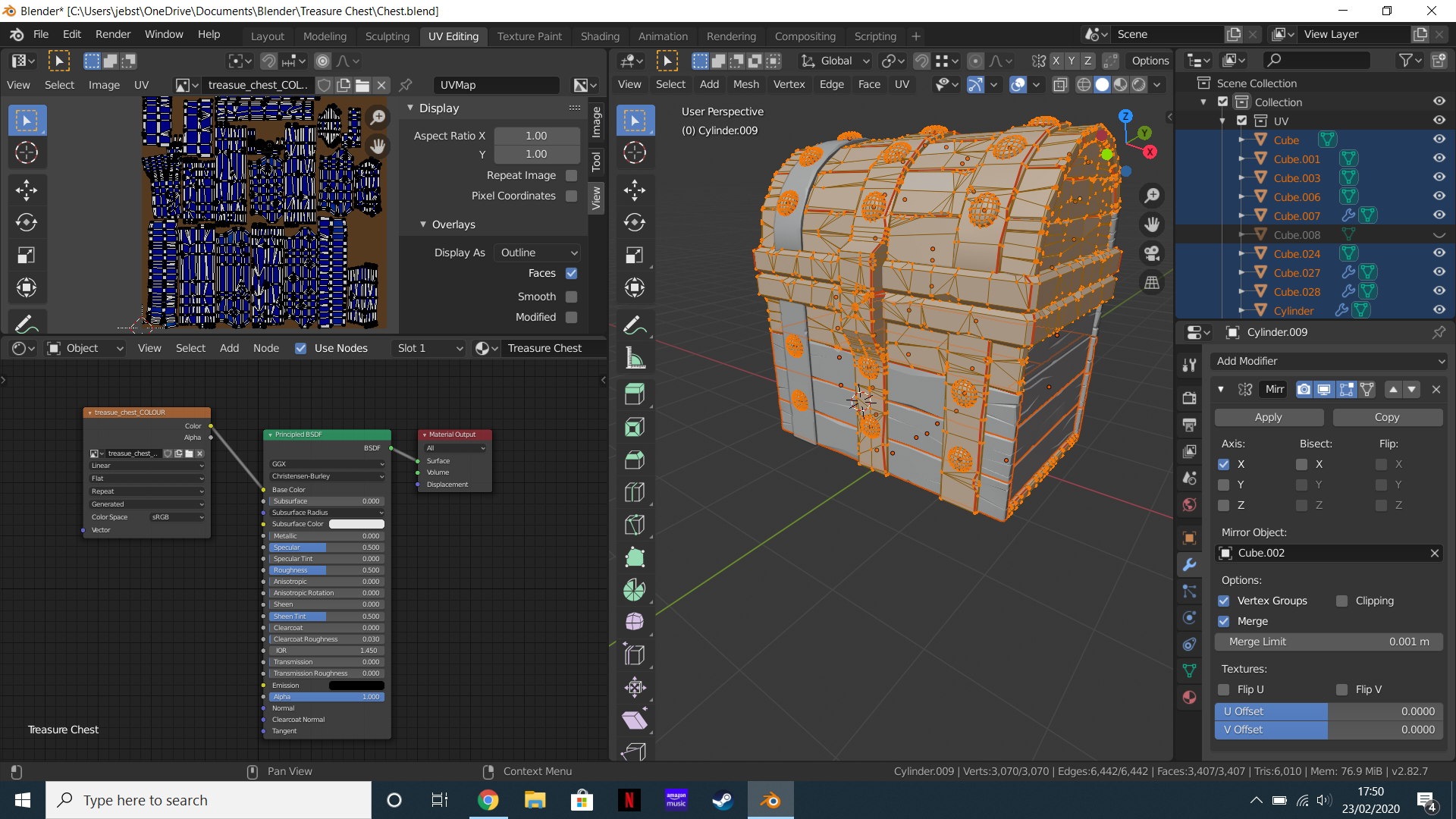
Task: Select the Loop Cut tool
Action: tap(635, 492)
